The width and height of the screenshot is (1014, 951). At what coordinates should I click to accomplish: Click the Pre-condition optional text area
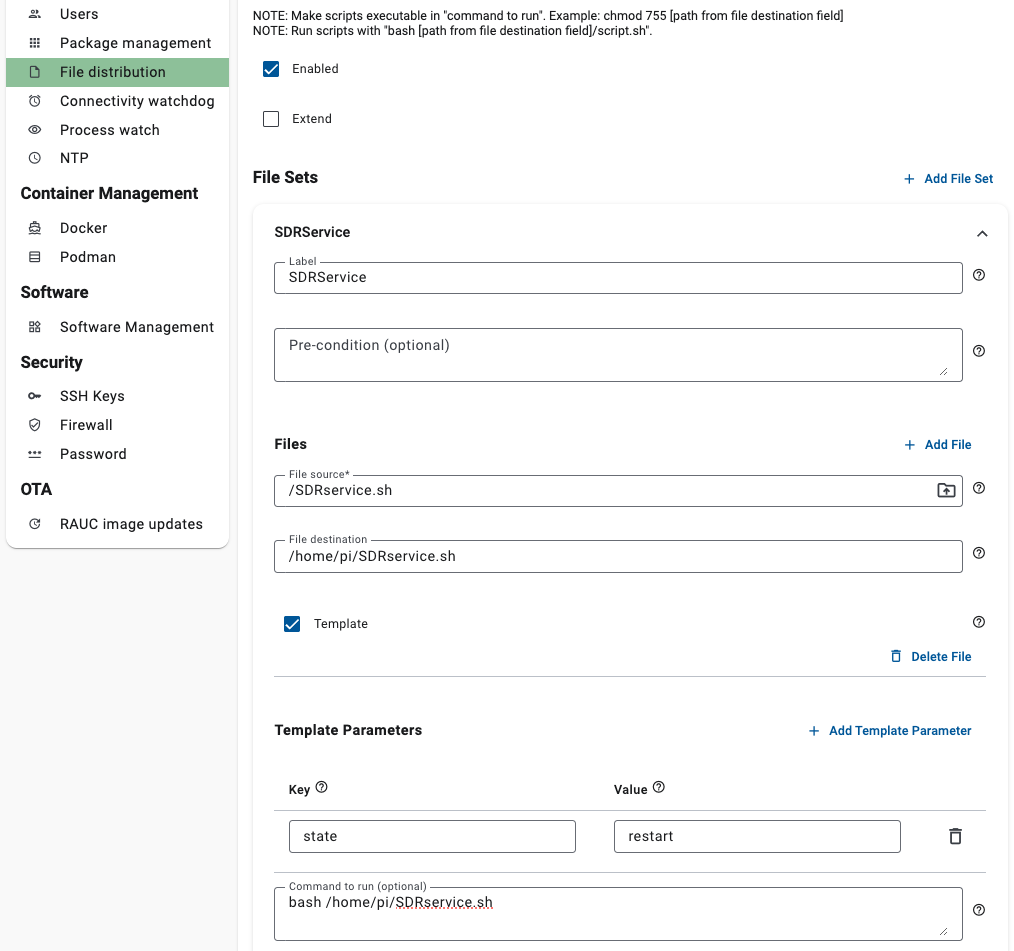[618, 354]
